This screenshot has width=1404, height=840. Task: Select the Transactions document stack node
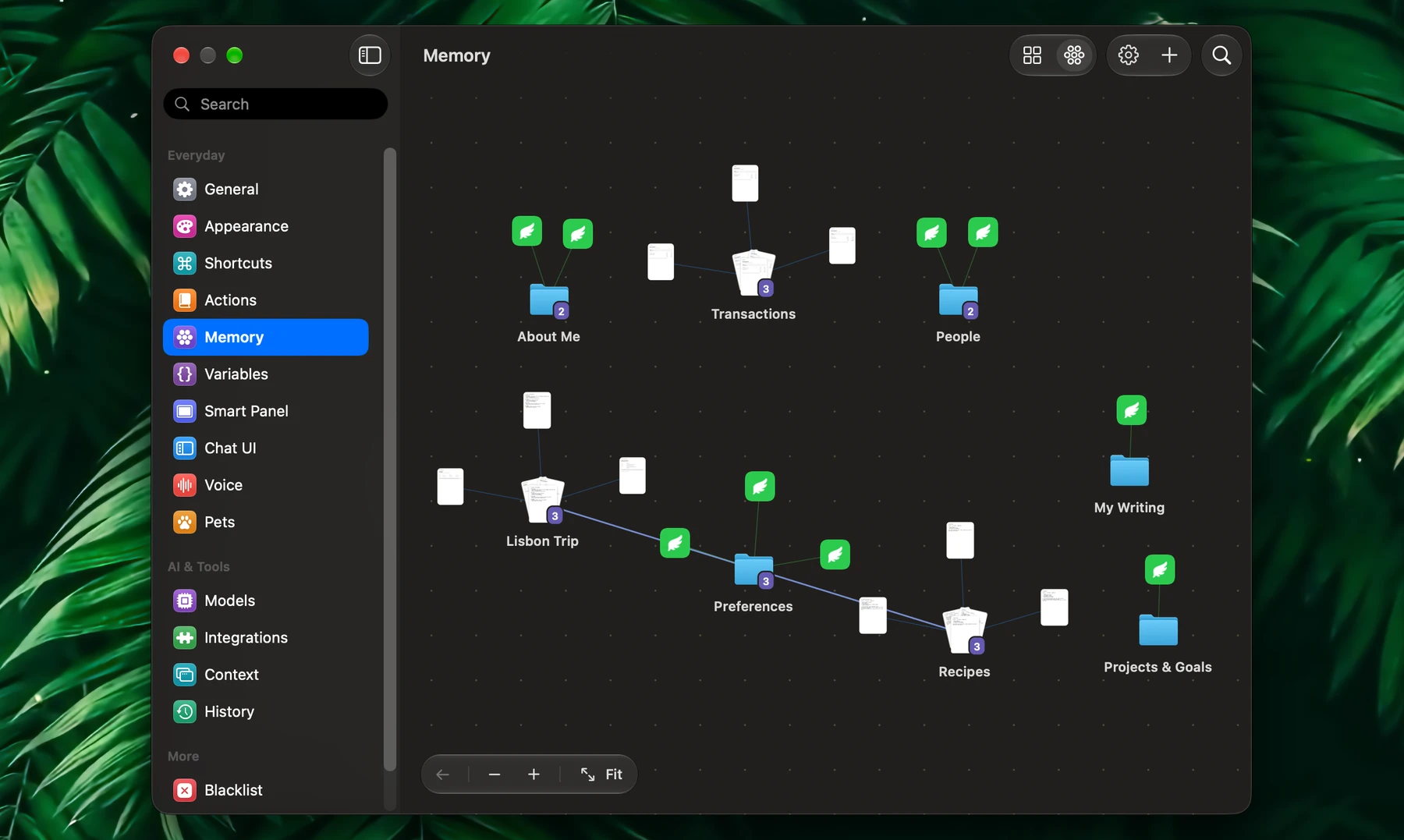[753, 273]
